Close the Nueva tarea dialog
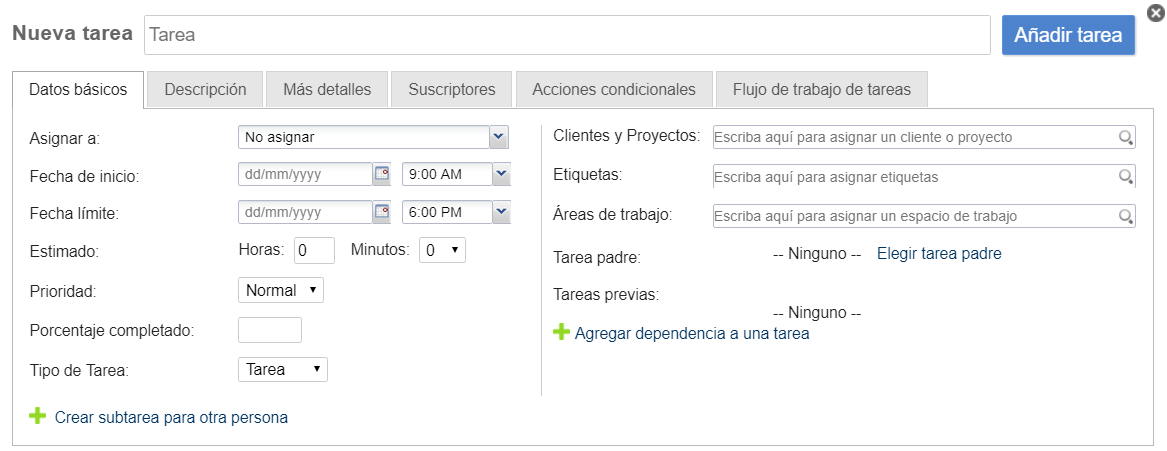Image resolution: width=1167 pixels, height=451 pixels. [x=1155, y=12]
